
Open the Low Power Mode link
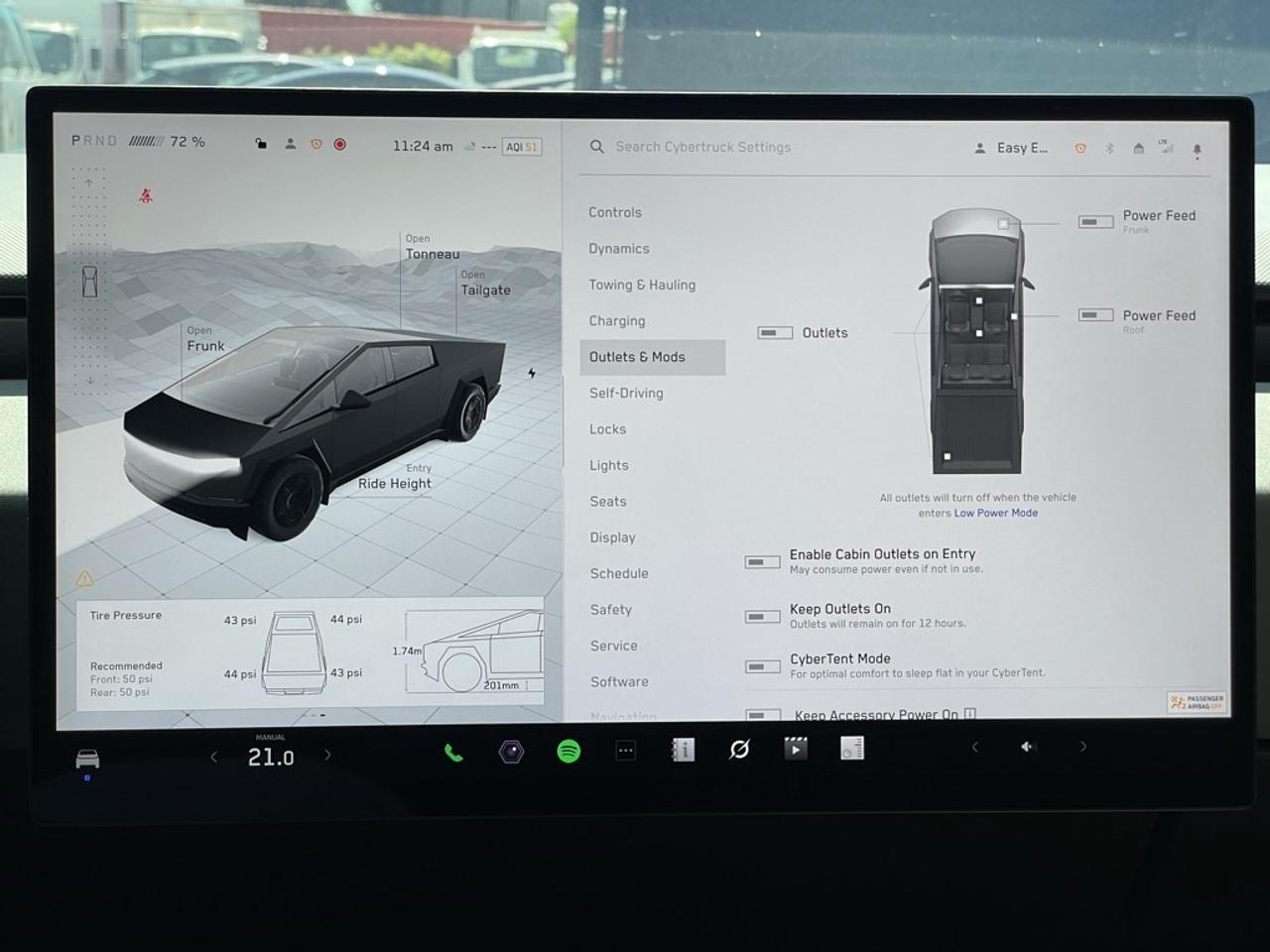[x=995, y=513]
